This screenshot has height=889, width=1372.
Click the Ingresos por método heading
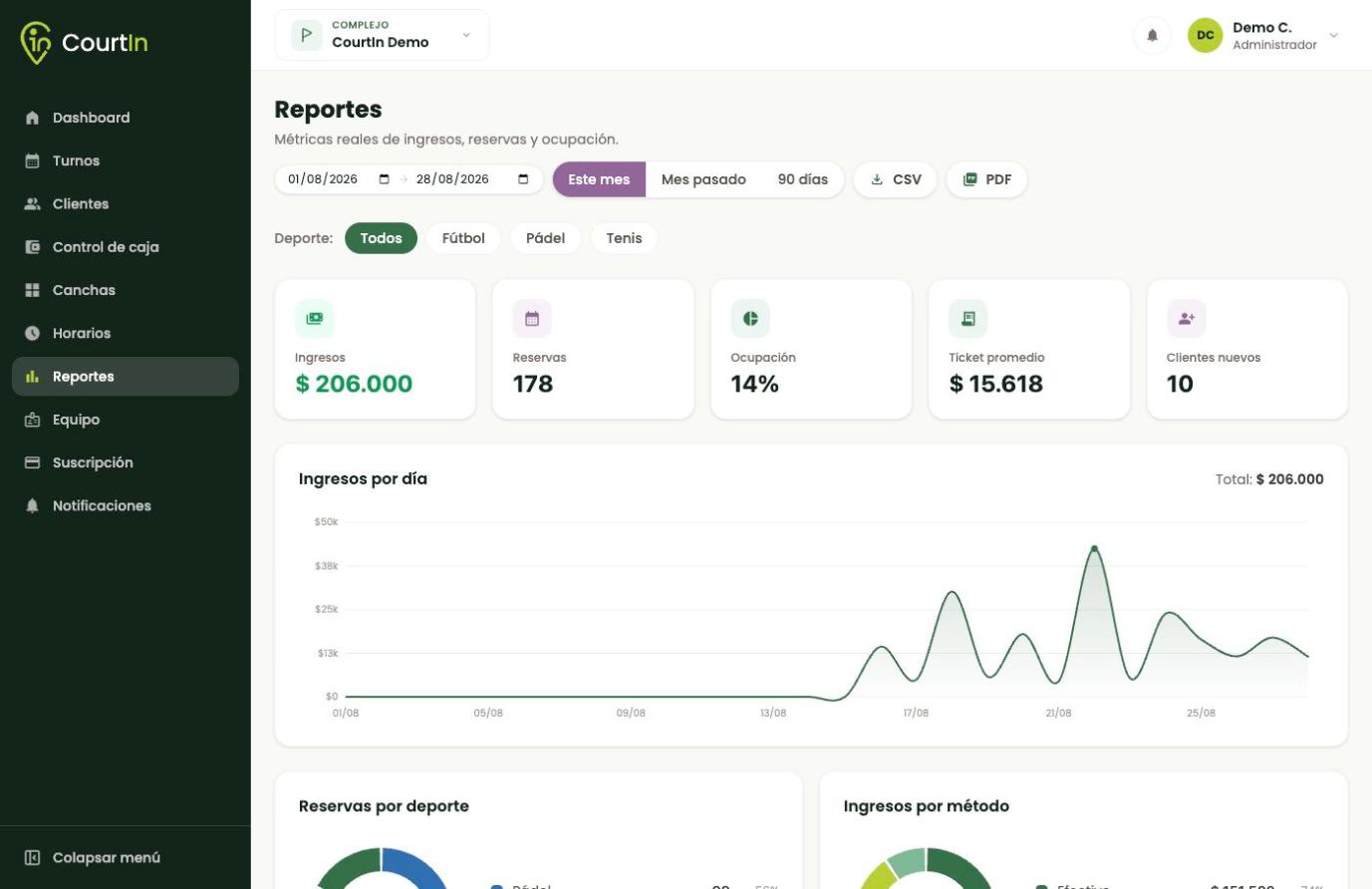(x=927, y=806)
